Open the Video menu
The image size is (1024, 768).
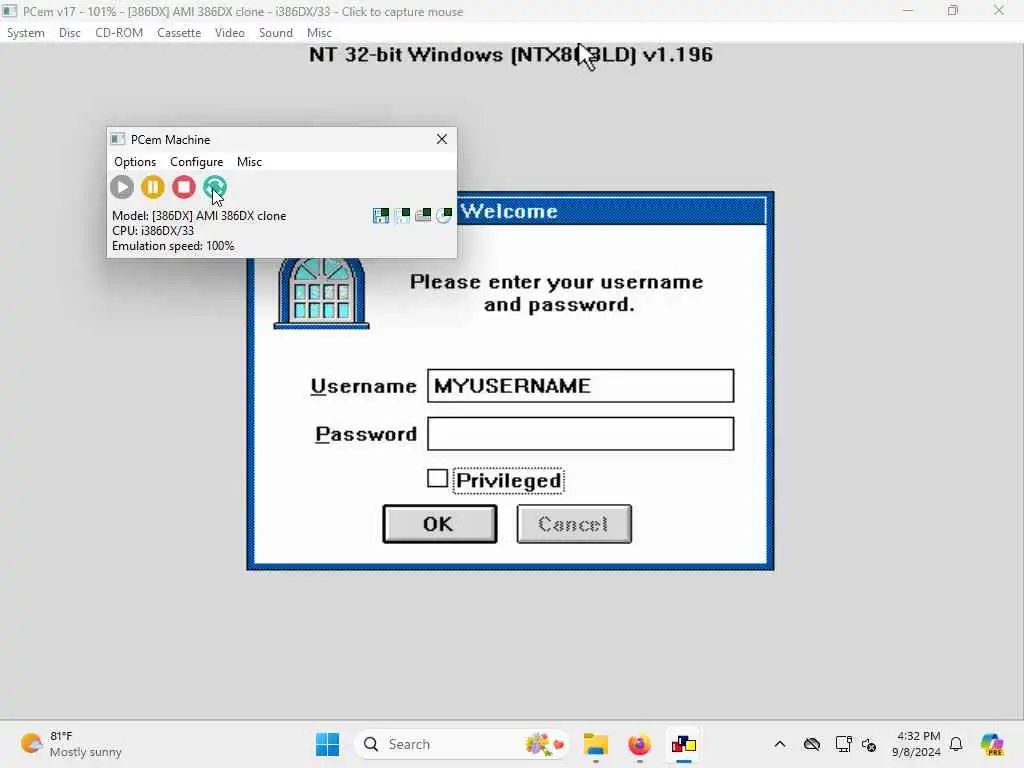(x=230, y=33)
